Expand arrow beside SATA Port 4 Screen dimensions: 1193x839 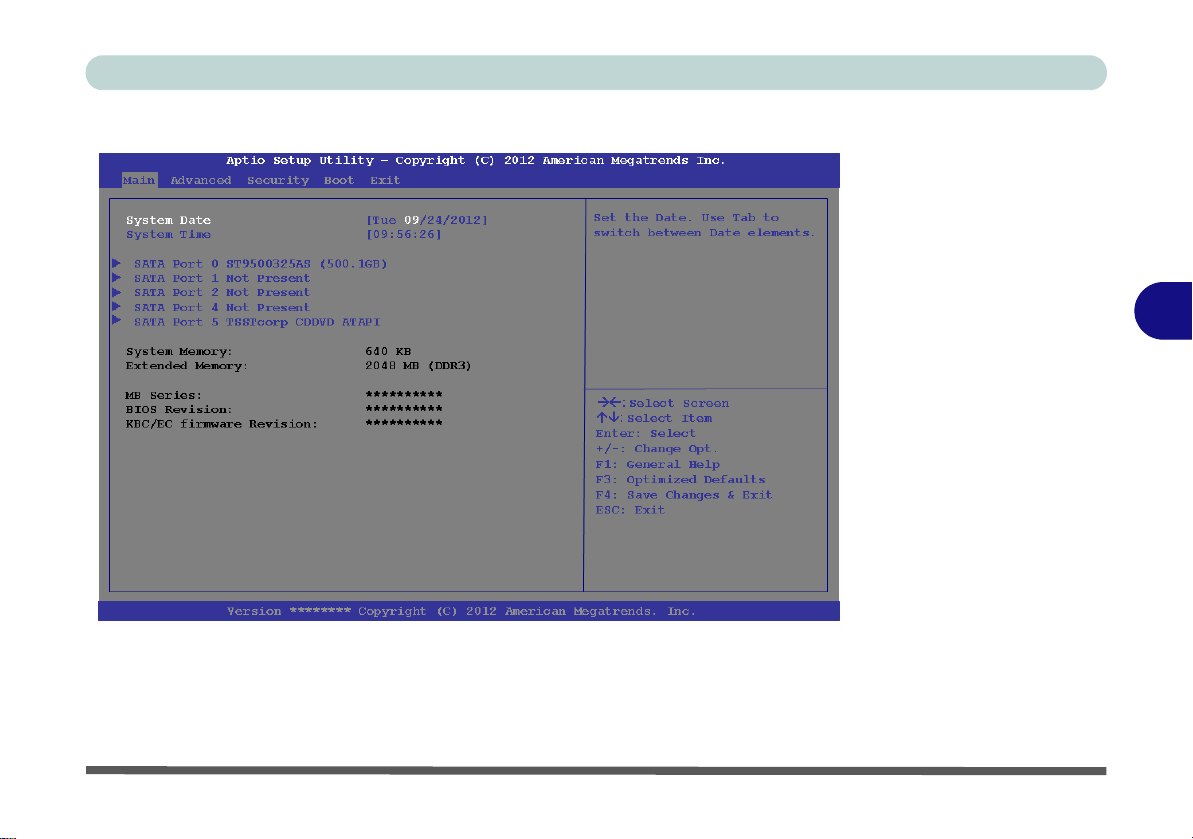coord(116,307)
